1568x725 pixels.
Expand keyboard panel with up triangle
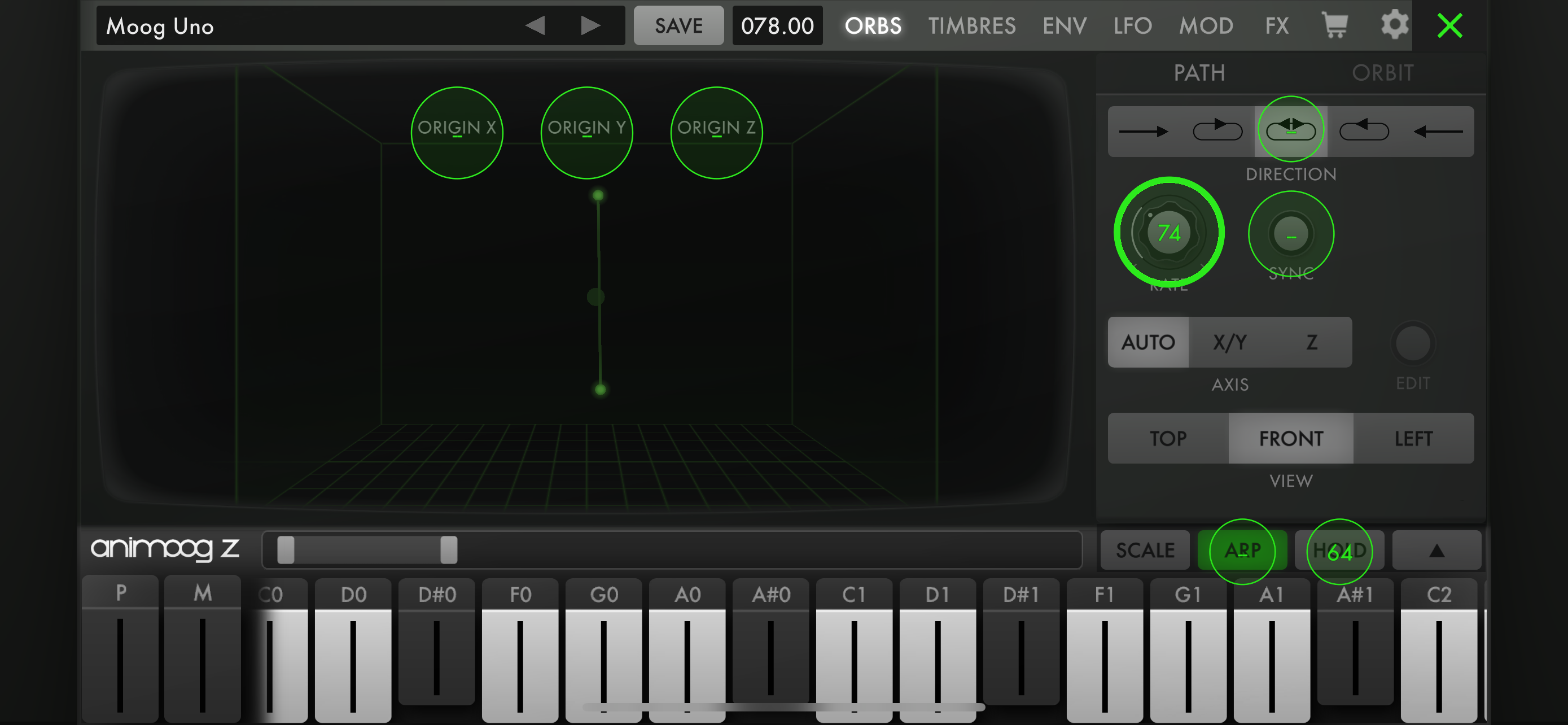[x=1436, y=551]
